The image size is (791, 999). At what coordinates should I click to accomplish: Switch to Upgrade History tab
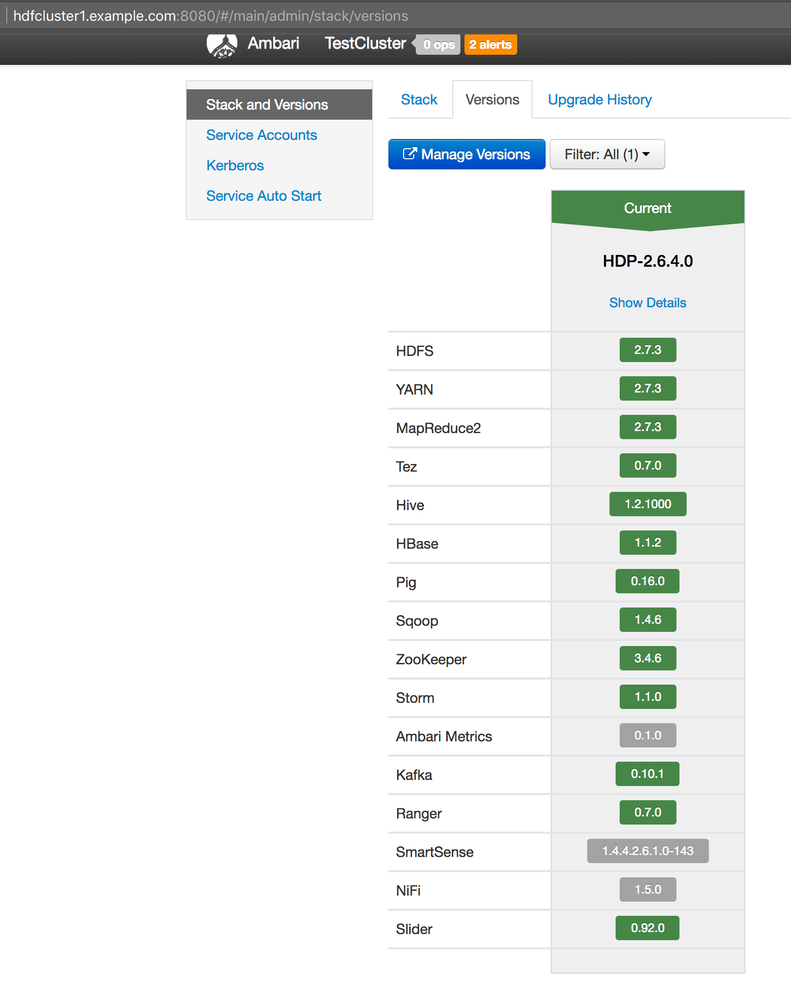point(600,99)
